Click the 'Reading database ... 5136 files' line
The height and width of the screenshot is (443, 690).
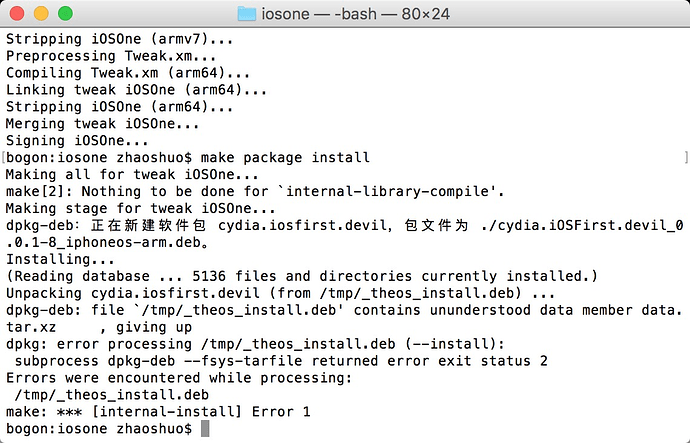coord(302,276)
